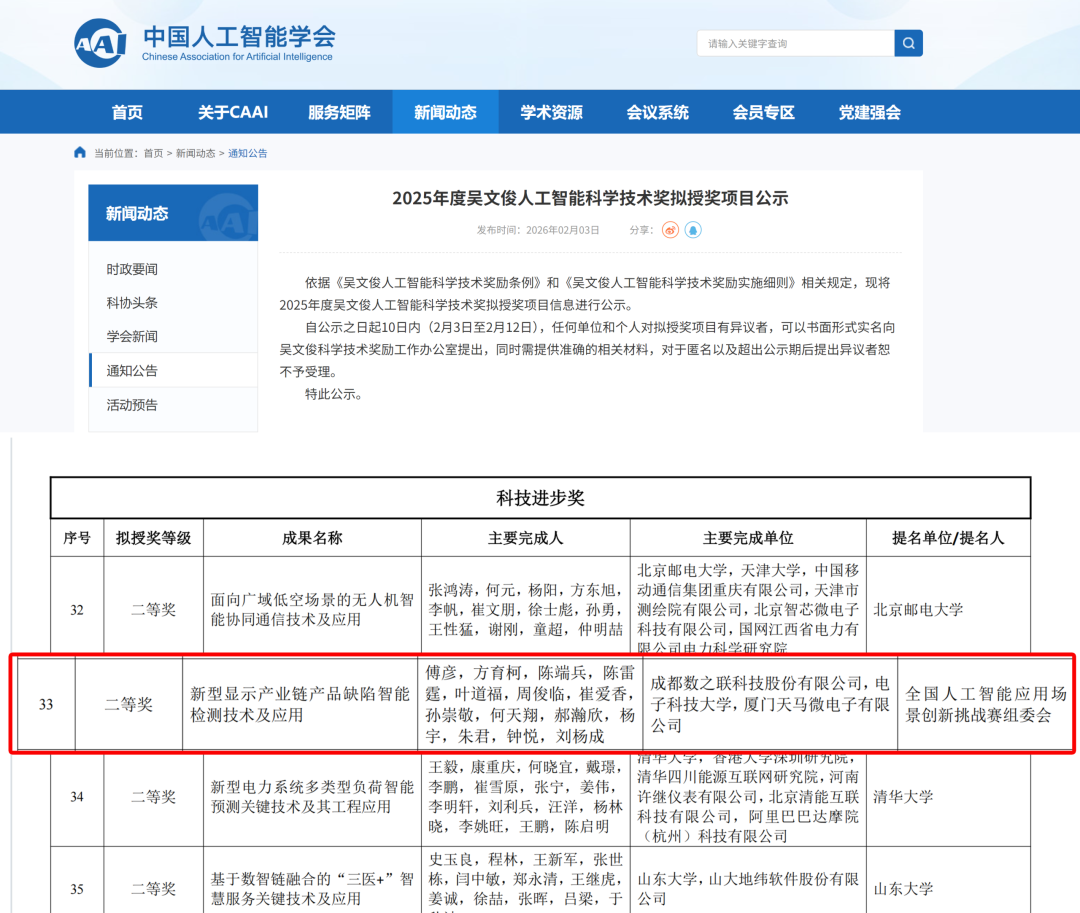Click 新型显示产业链产品缺陷智能检测 project name cell
The height and width of the screenshot is (913, 1080).
tap(300, 704)
